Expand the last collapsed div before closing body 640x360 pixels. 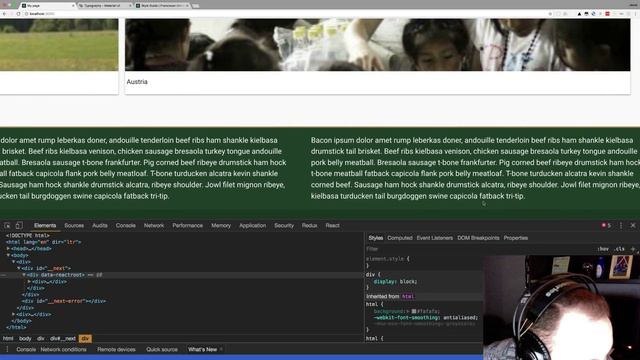13,314
